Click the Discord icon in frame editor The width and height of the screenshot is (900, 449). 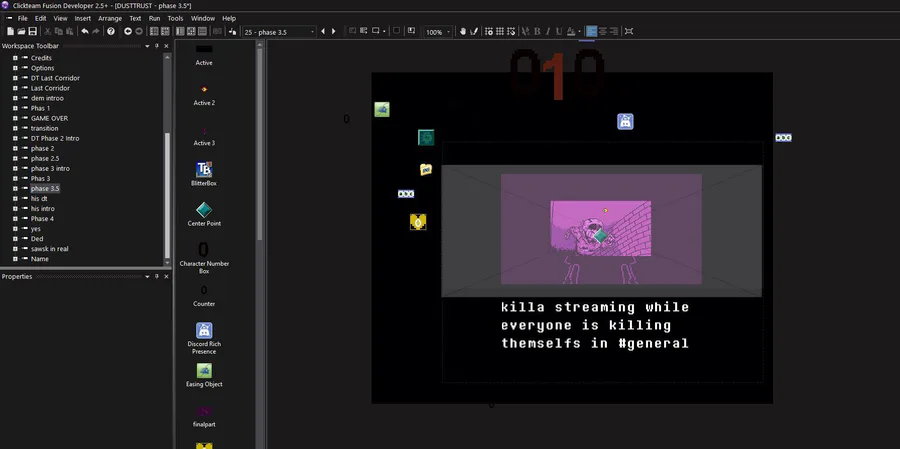tap(625, 121)
